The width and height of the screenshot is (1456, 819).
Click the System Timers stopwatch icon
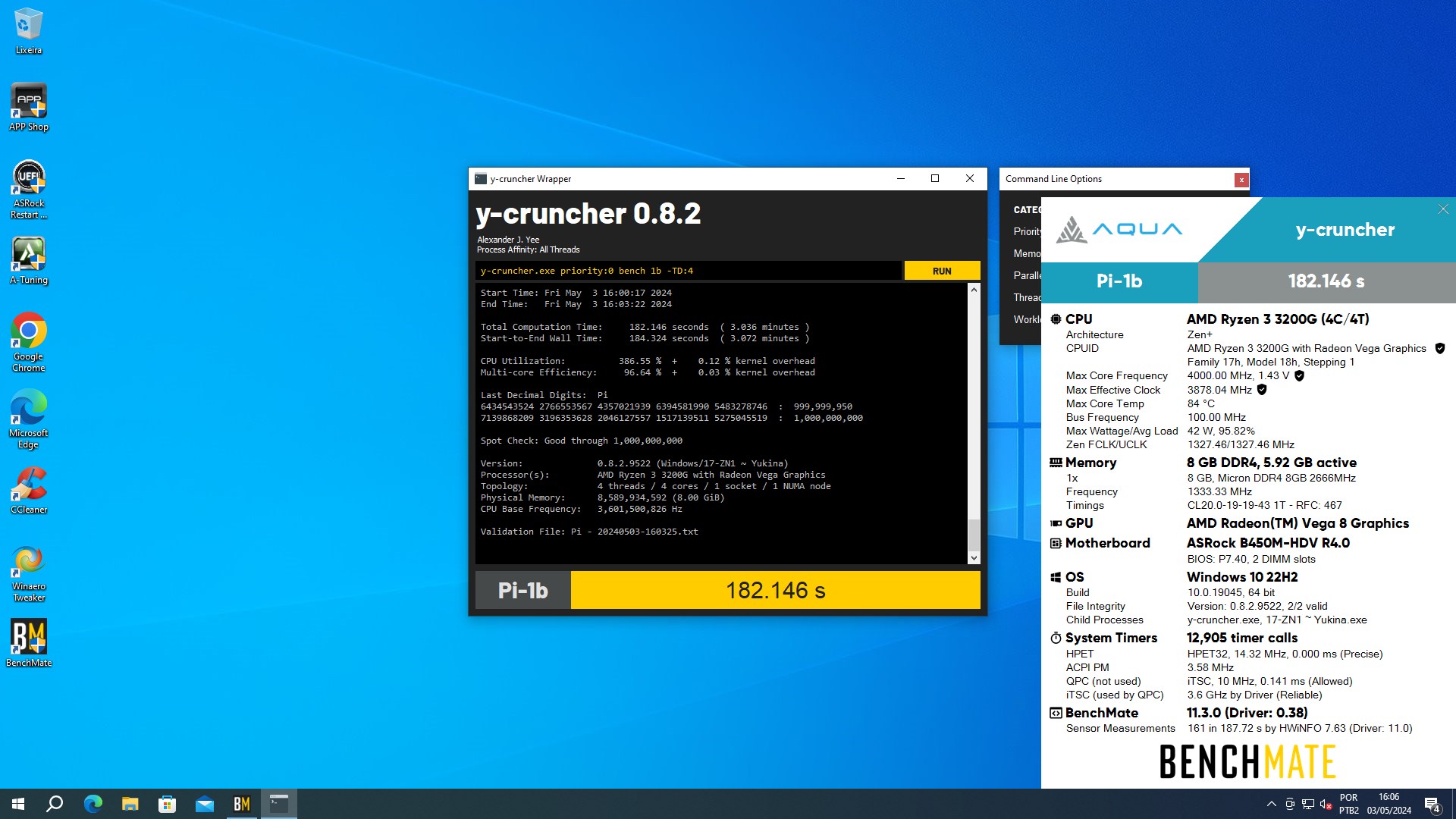pos(1056,638)
